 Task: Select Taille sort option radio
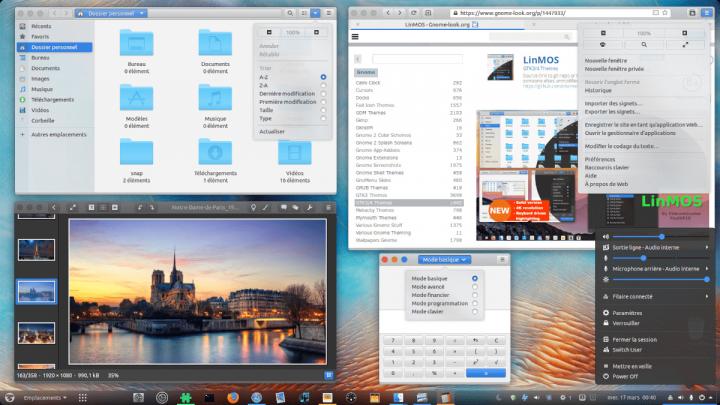(x=323, y=110)
